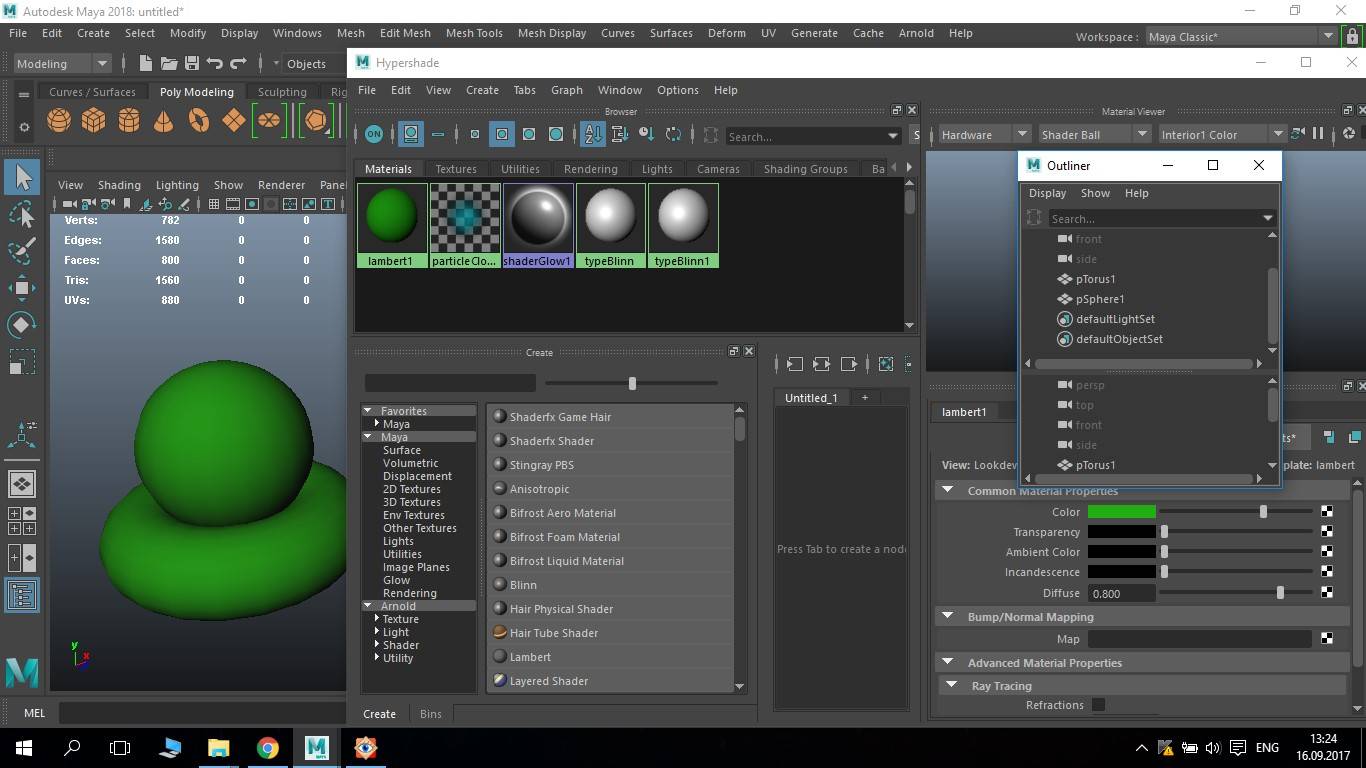Activate the Select tool arrow
This screenshot has height=768, width=1366.
click(x=22, y=178)
